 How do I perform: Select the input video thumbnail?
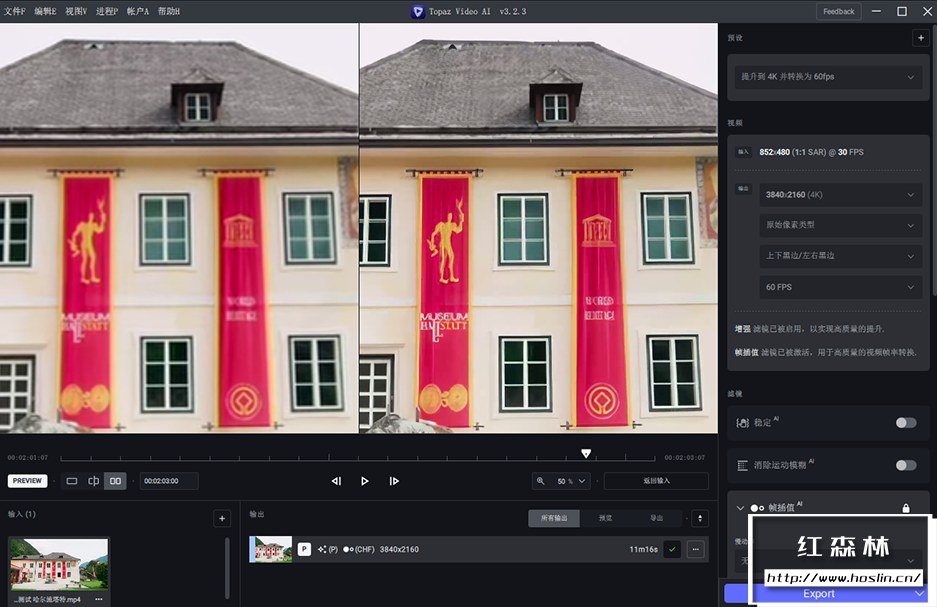tap(59, 565)
